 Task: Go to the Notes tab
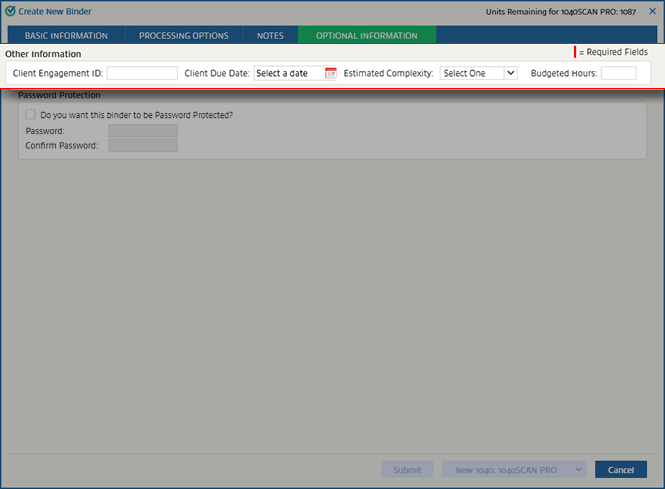[270, 36]
